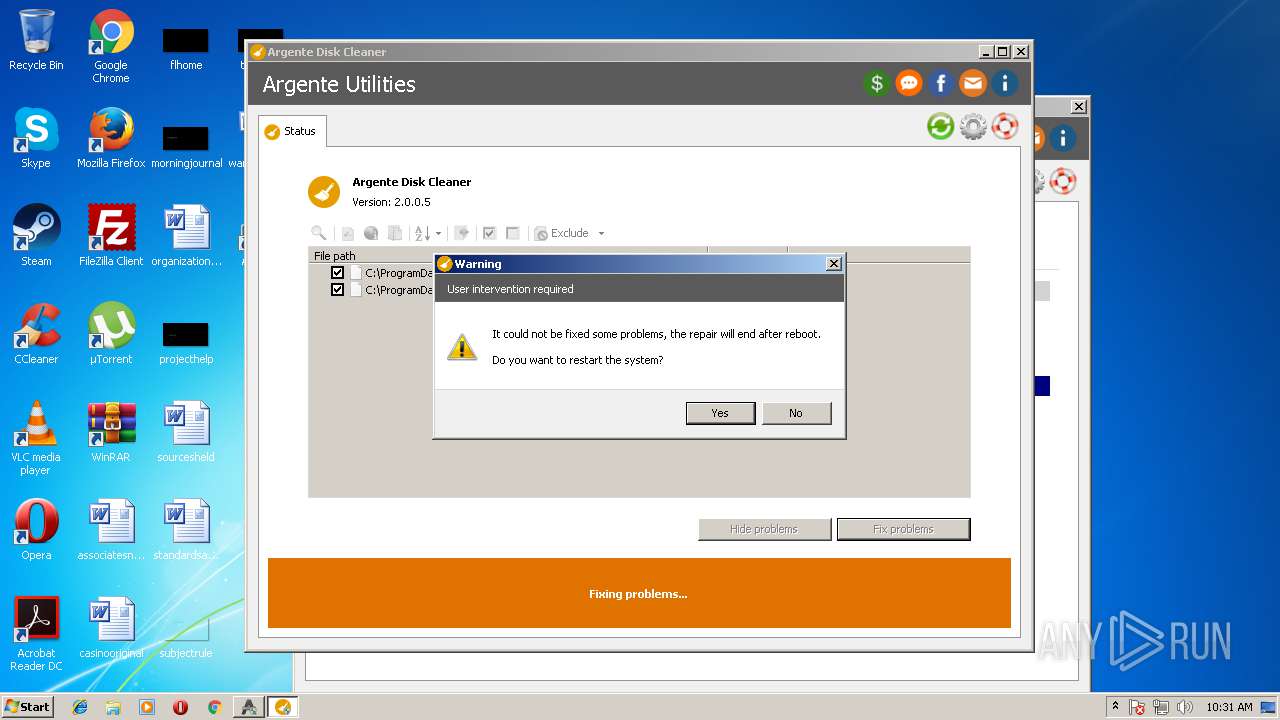
Task: Click the info icon in the background window
Action: point(1062,138)
